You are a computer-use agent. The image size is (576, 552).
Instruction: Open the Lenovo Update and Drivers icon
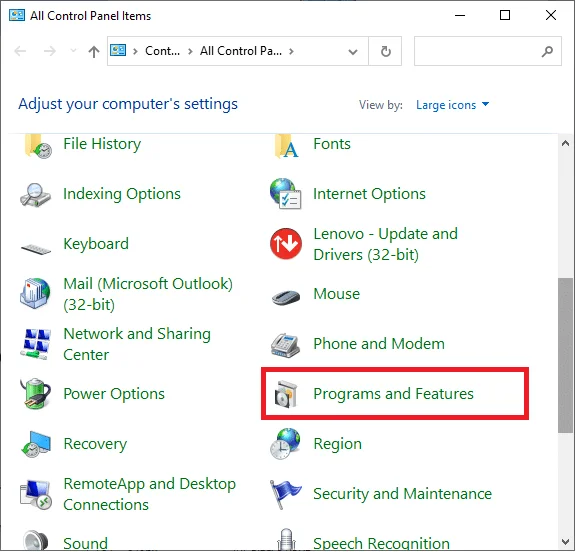pos(286,244)
